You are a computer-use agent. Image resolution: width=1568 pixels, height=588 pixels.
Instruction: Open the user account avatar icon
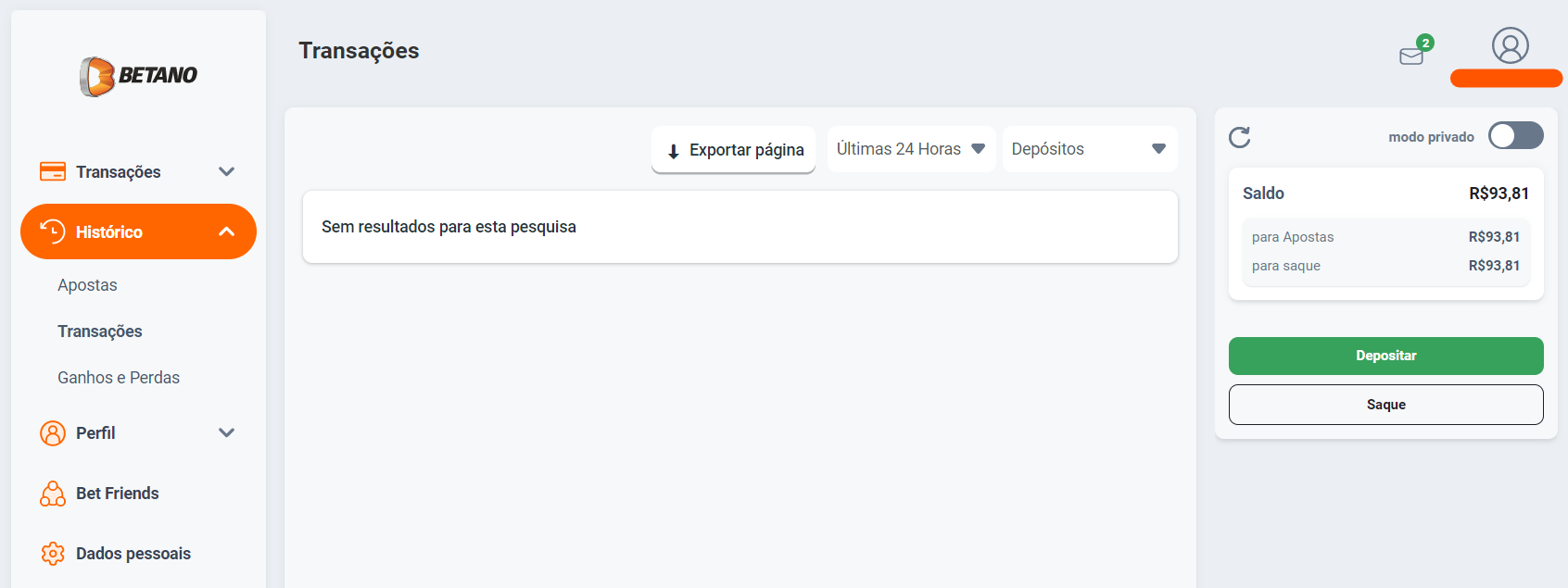tap(1510, 45)
